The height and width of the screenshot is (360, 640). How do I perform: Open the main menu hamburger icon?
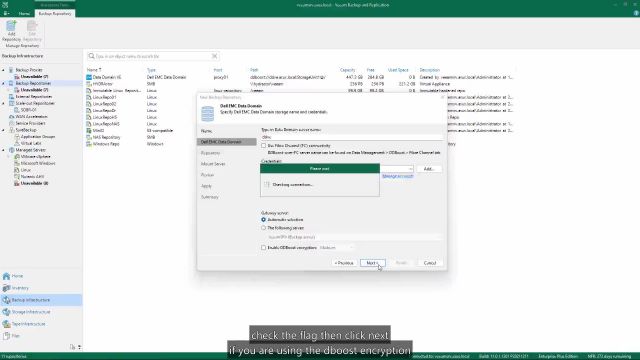[x=6, y=13]
